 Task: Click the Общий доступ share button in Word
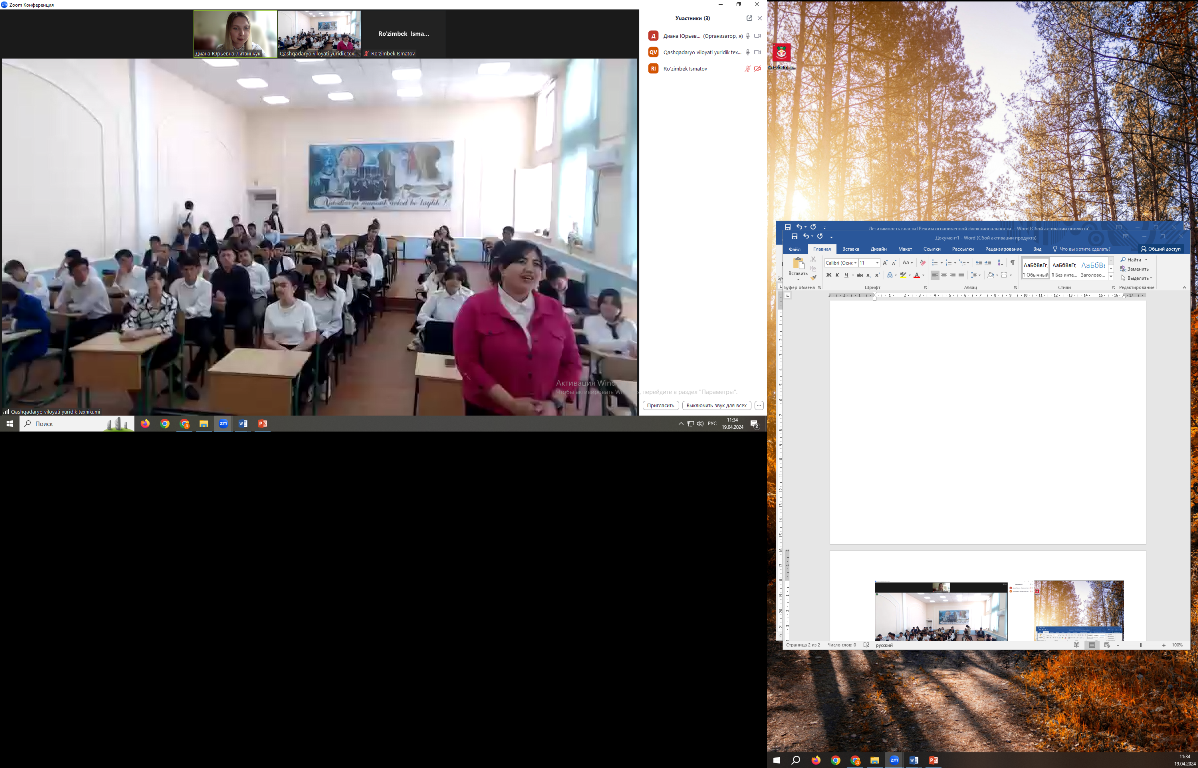click(x=1161, y=249)
